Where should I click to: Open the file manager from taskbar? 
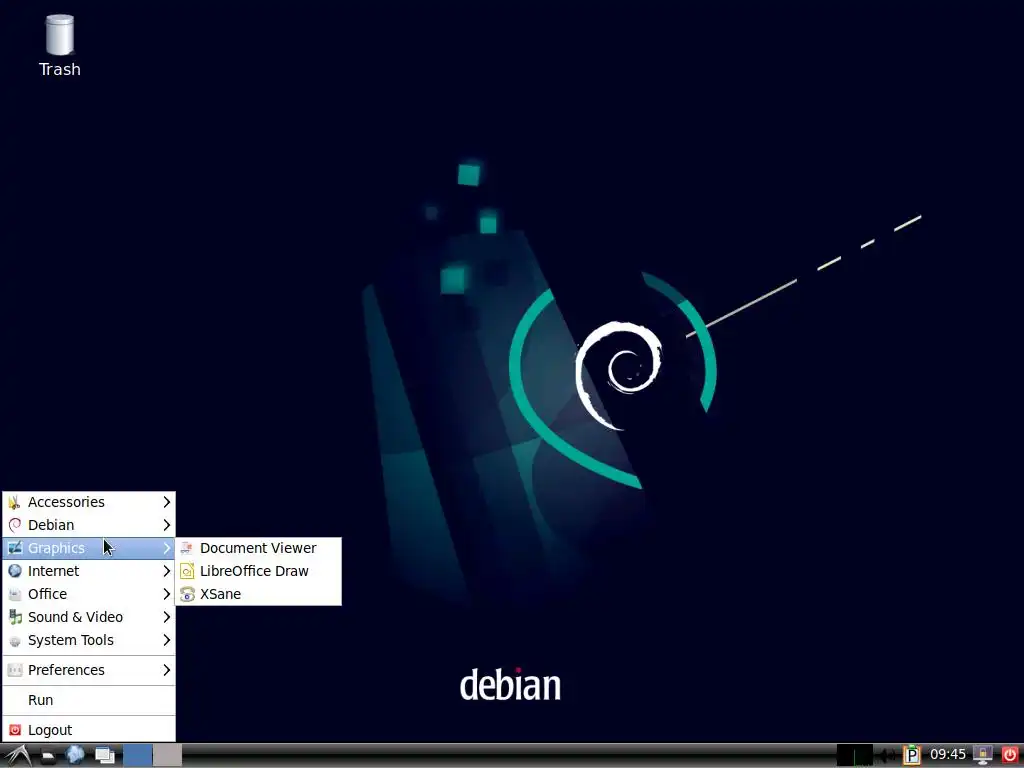(47, 756)
